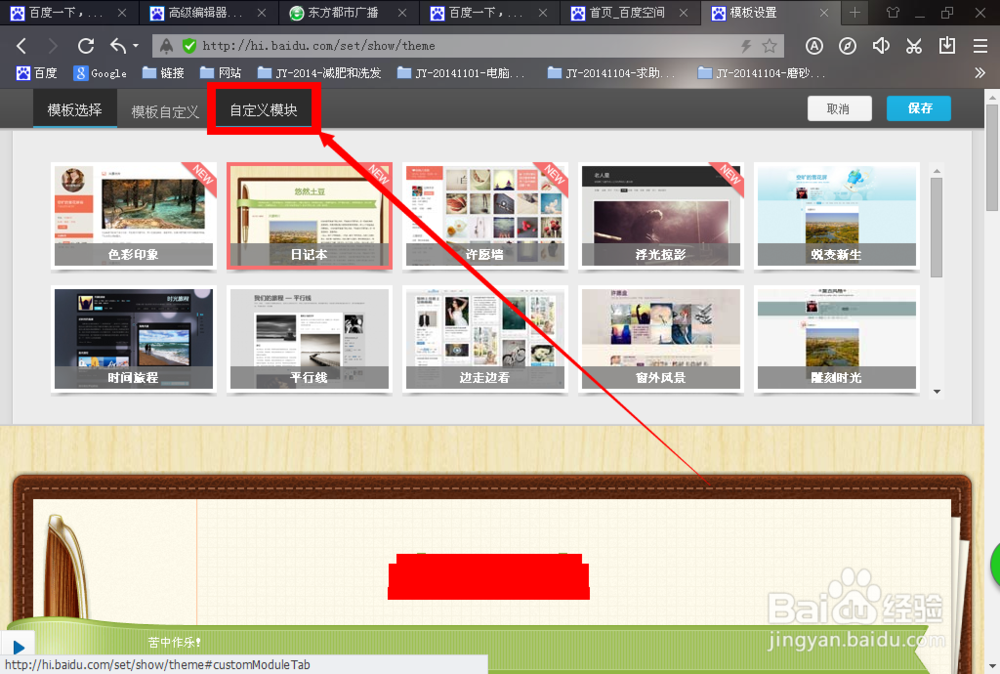1000x674 pixels.
Task: Select the 模板自定义 tab
Action: point(165,112)
